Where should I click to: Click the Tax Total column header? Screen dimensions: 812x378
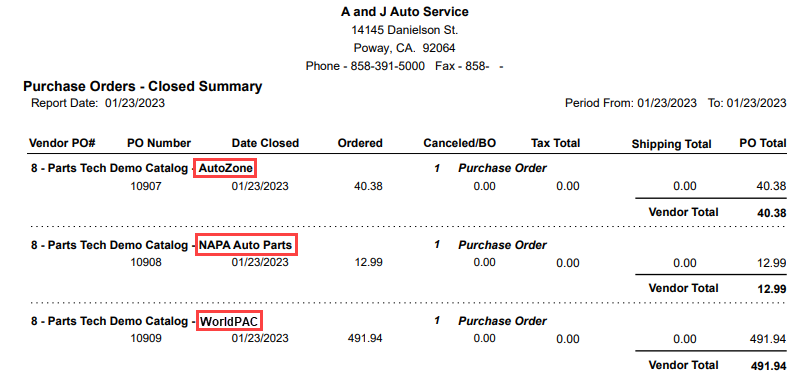(x=556, y=143)
